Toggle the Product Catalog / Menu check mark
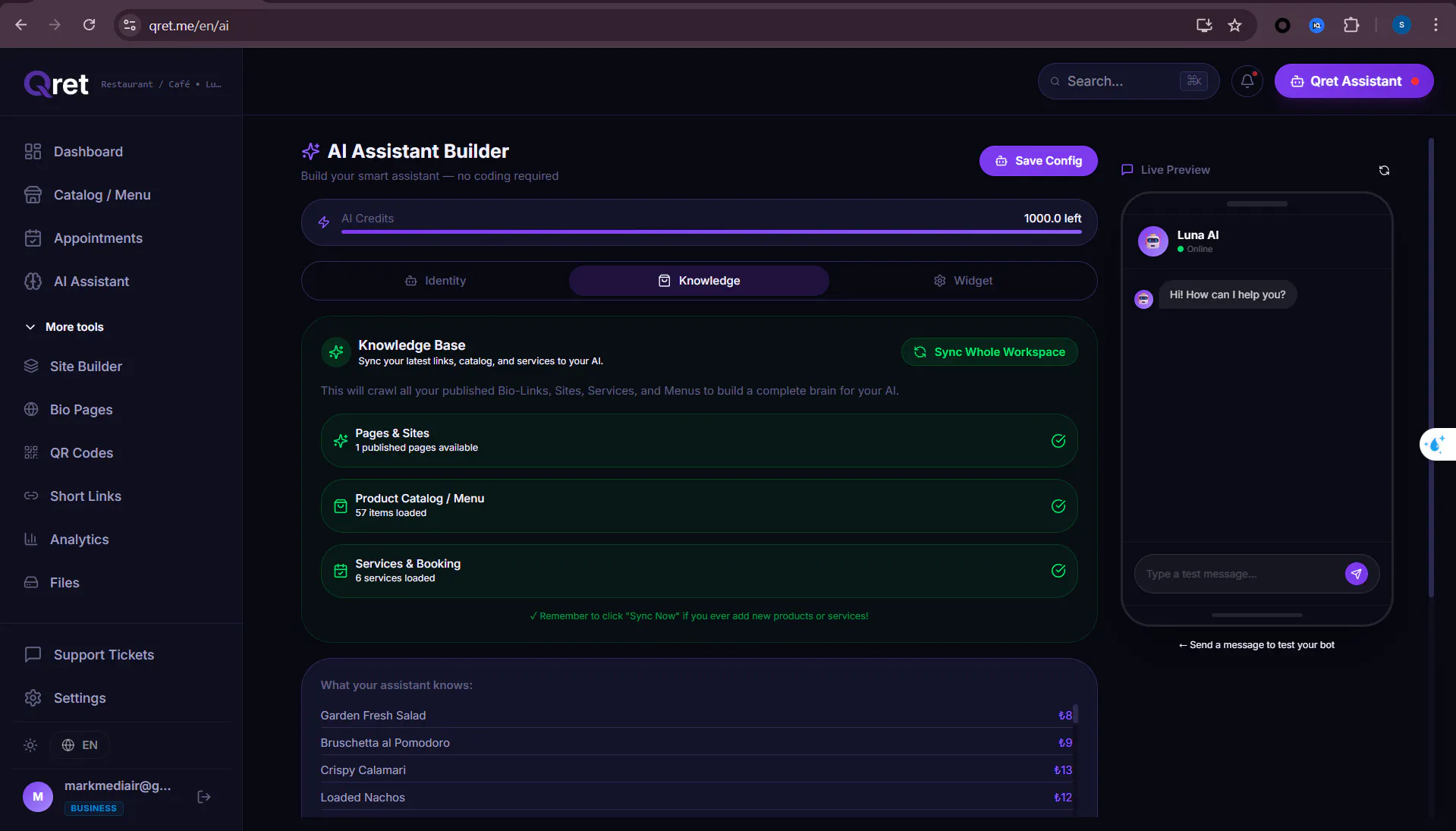This screenshot has height=831, width=1456. pos(1058,506)
